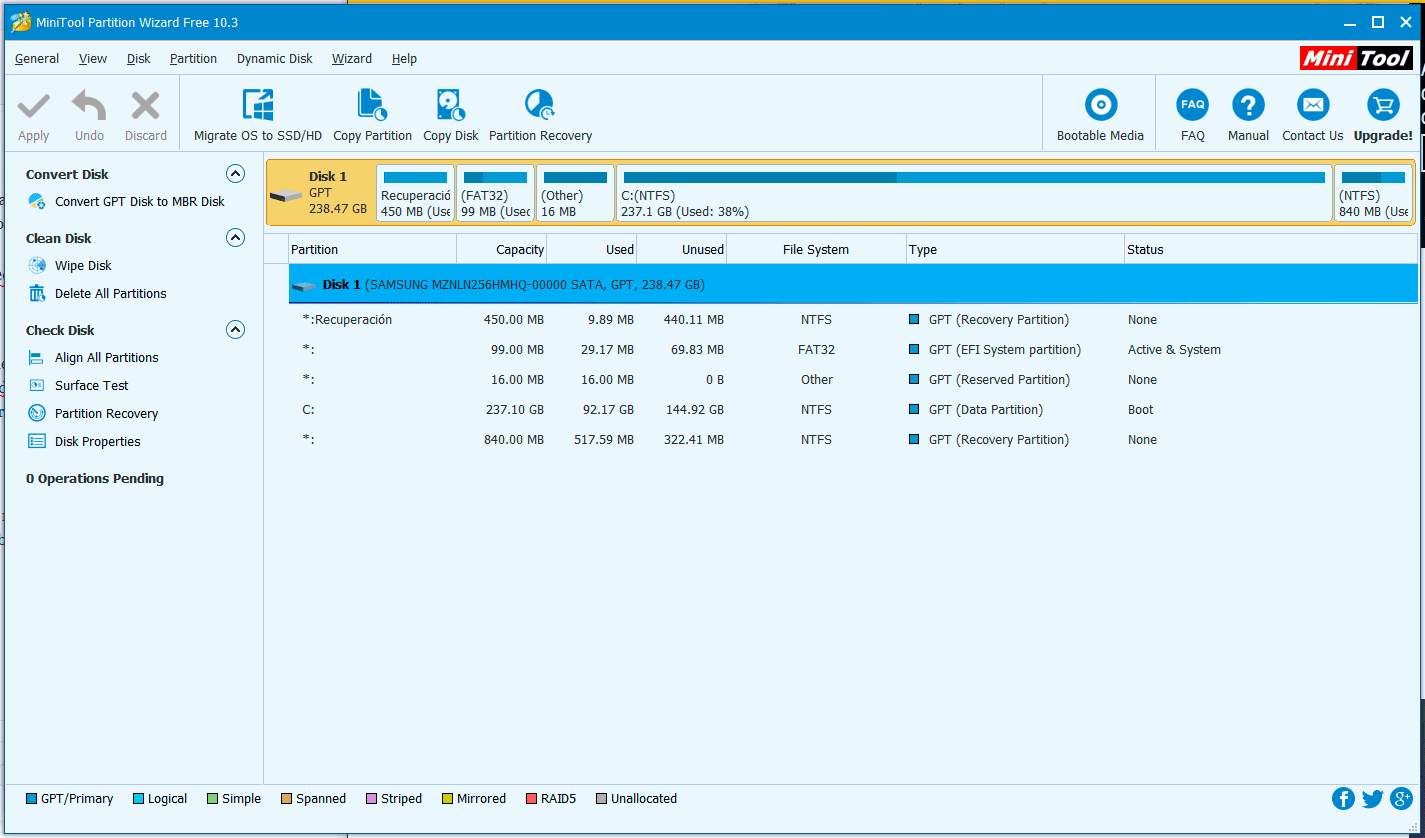The height and width of the screenshot is (838, 1425).
Task: Select the FAT32 EFI System partition row
Action: [x=853, y=350]
